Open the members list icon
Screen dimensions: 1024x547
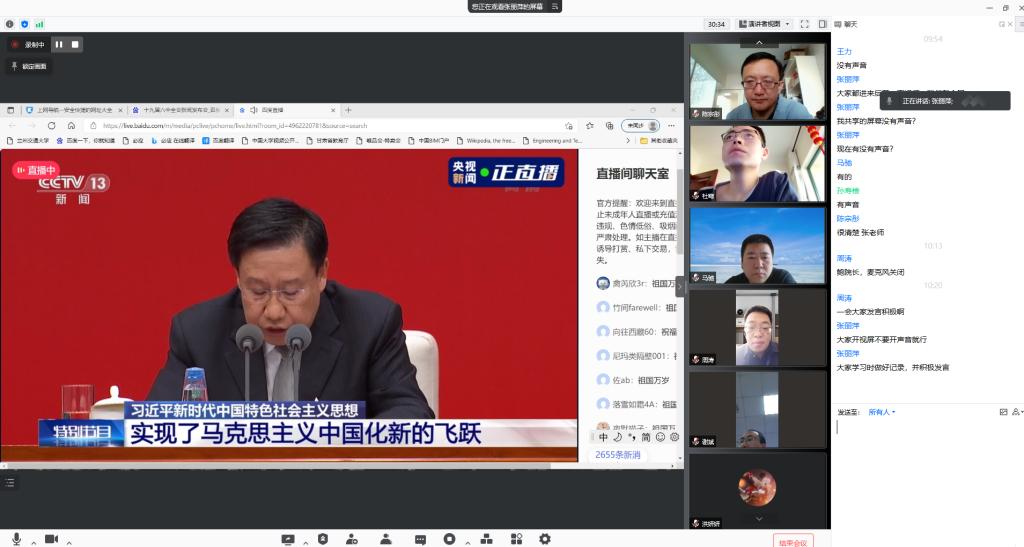point(386,539)
